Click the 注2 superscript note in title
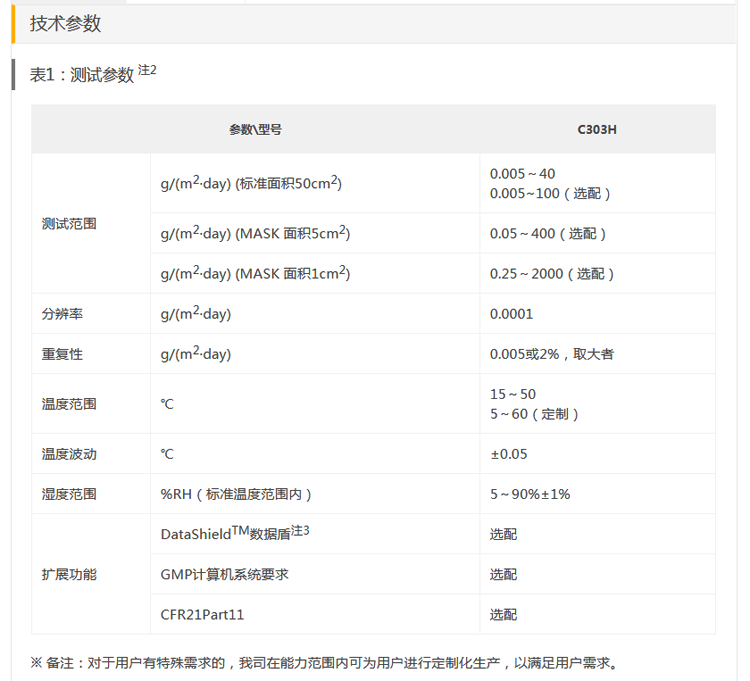 click(x=147, y=70)
